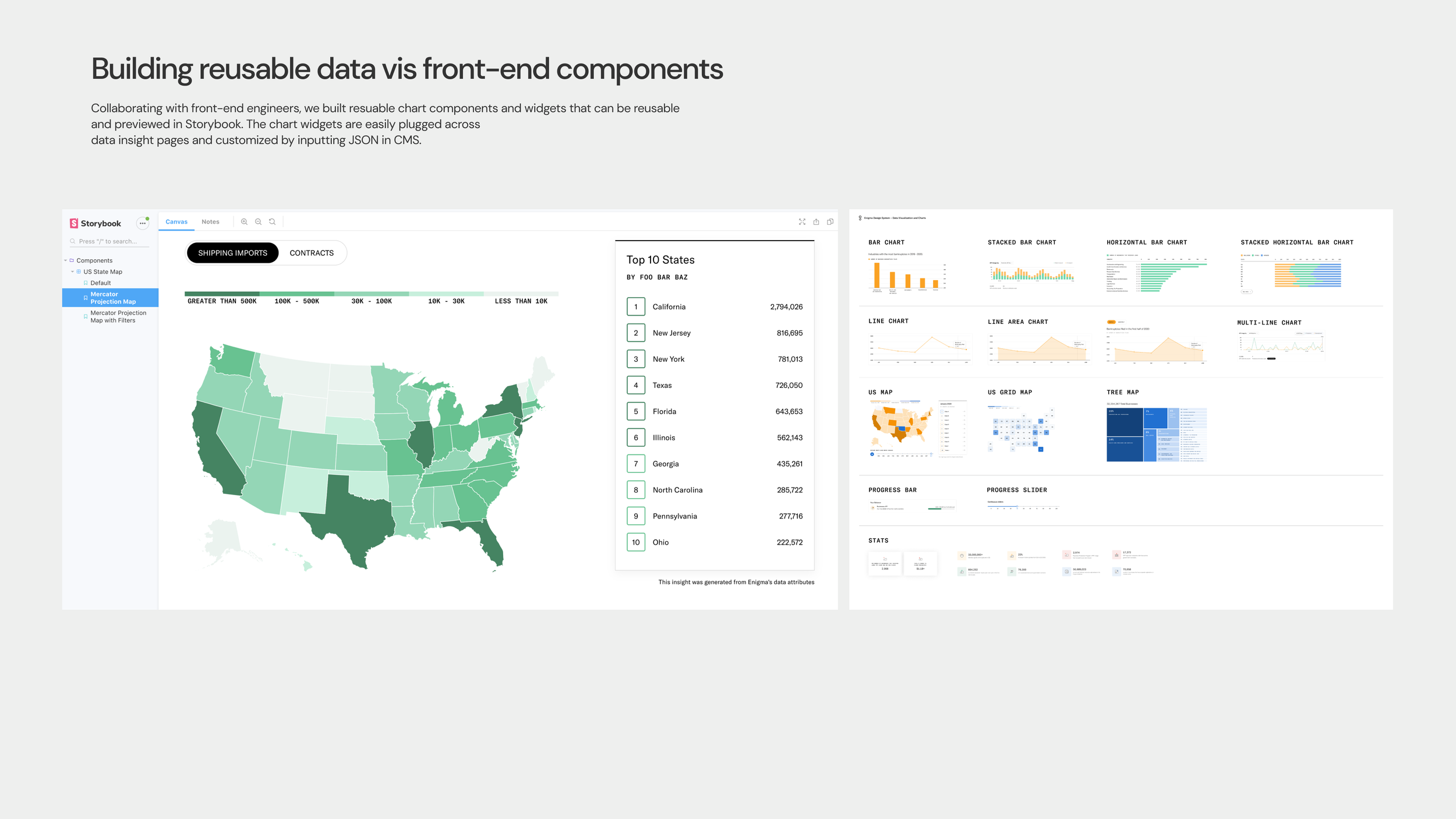
Task: Click the PROGRESS BAR component preview
Action: pyautogui.click(x=912, y=506)
